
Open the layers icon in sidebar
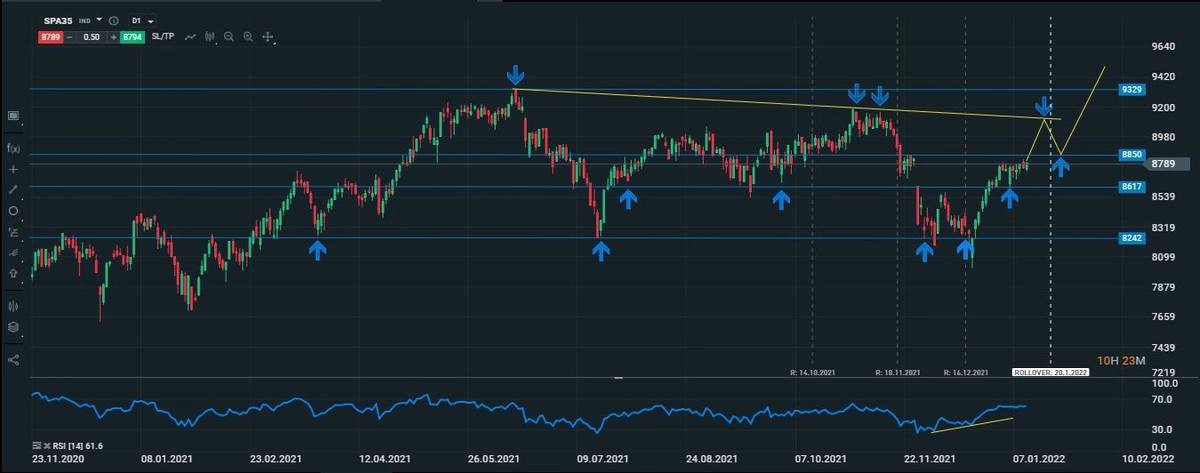click(x=13, y=327)
